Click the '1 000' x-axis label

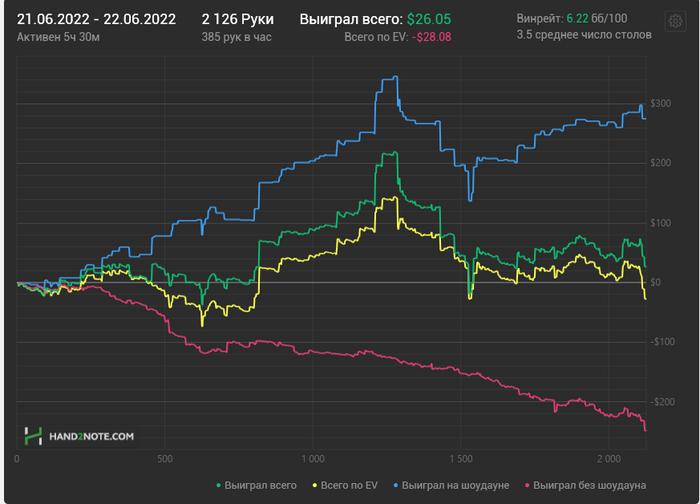click(312, 459)
